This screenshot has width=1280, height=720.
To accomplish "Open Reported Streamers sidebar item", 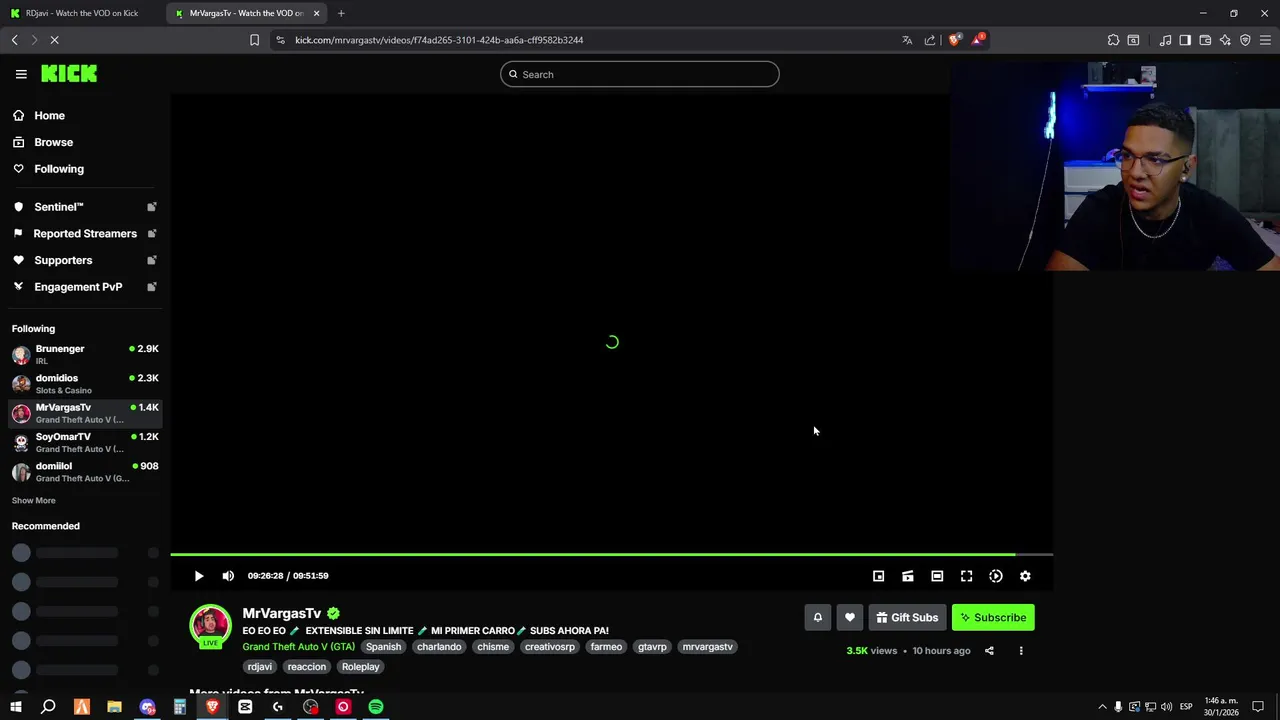I will tap(85, 233).
